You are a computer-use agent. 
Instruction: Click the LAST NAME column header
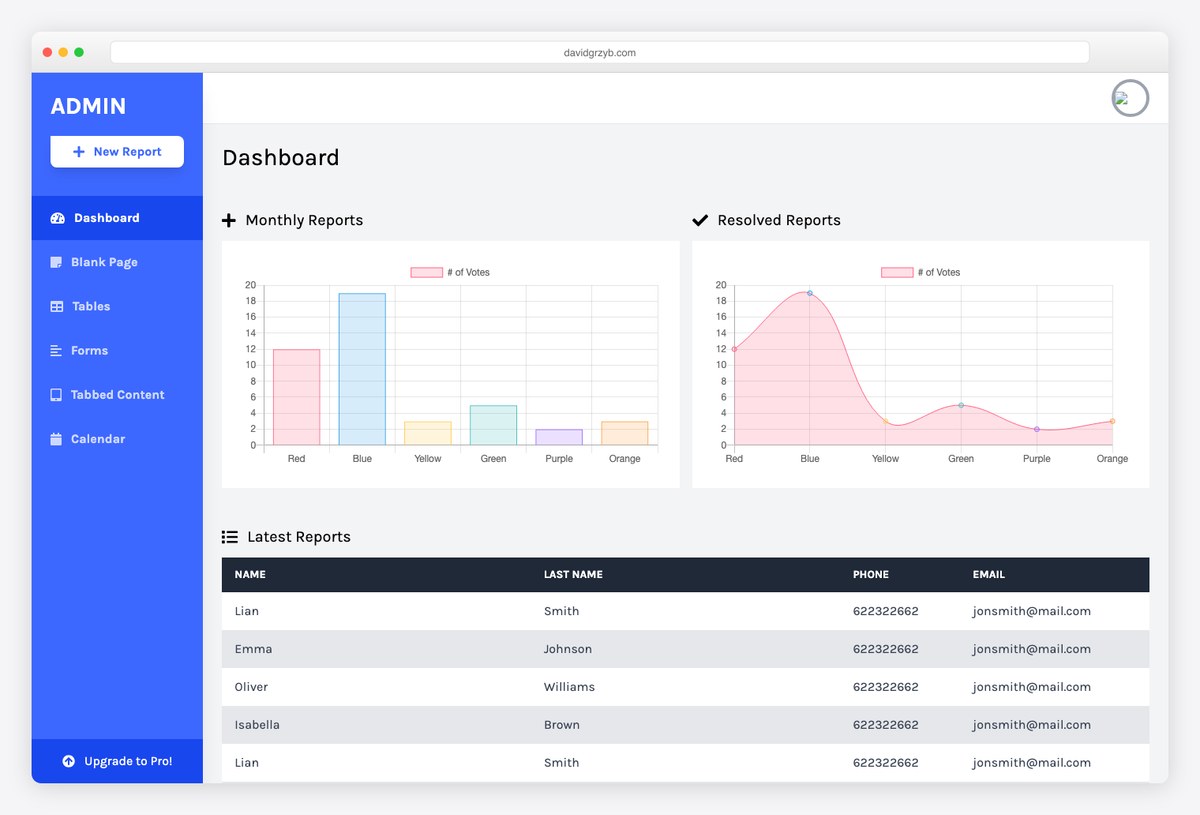[573, 575]
